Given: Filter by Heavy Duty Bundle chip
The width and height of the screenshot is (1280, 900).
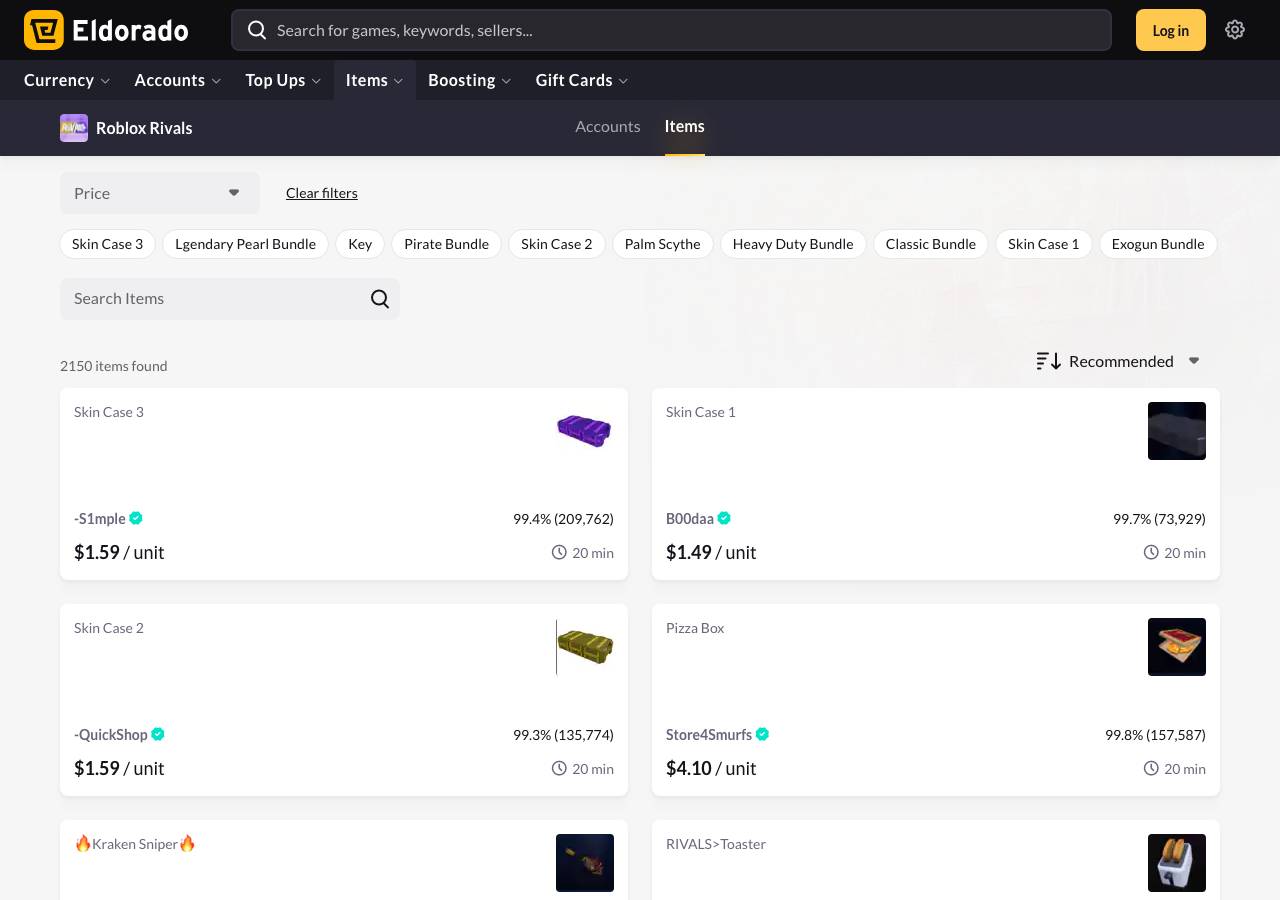Looking at the screenshot, I should 793,244.
